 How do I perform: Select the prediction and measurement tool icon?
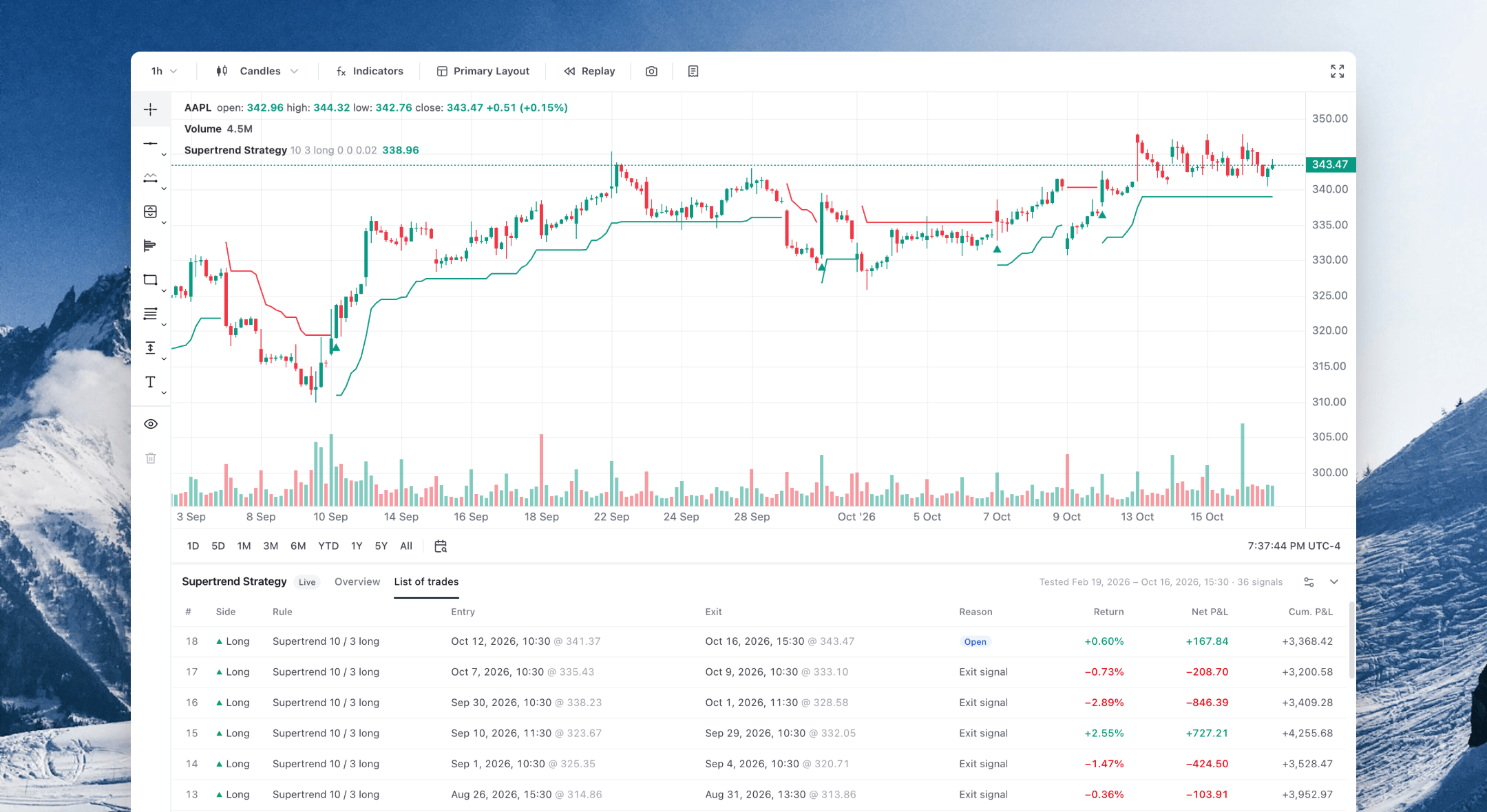(x=150, y=212)
